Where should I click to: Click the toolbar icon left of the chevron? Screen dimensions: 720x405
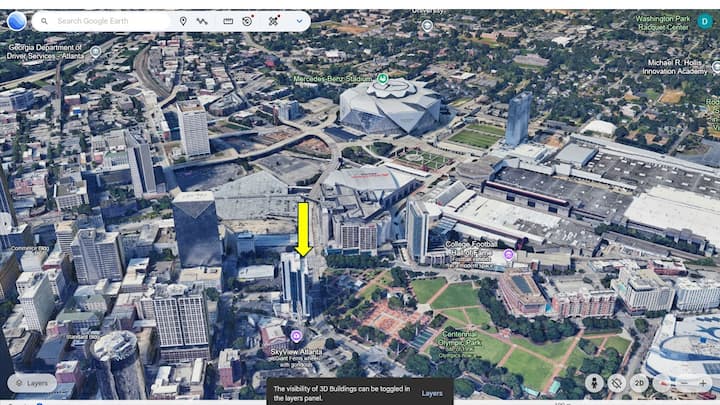pos(274,21)
